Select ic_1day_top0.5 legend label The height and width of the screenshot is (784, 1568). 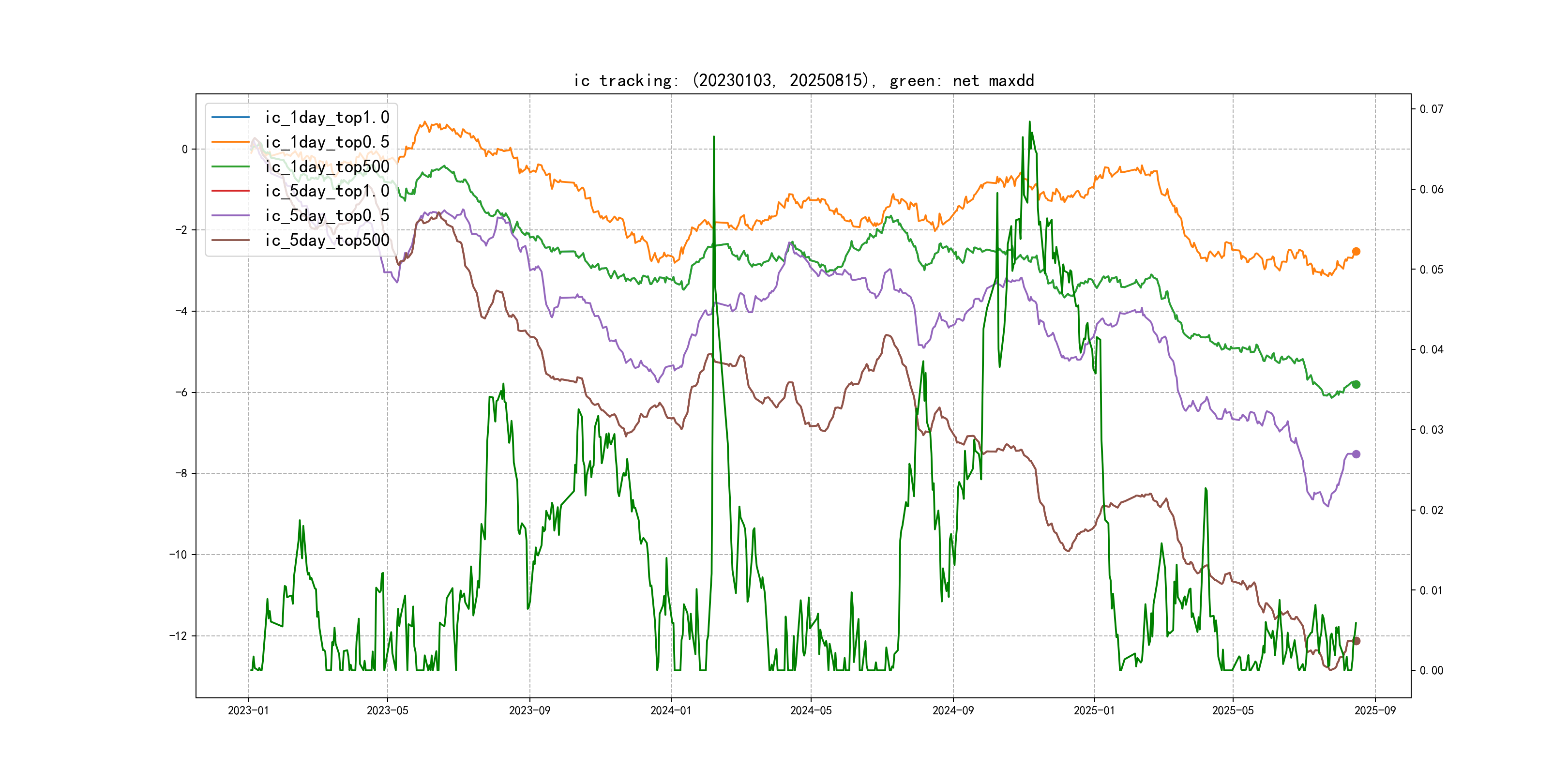pos(327,142)
